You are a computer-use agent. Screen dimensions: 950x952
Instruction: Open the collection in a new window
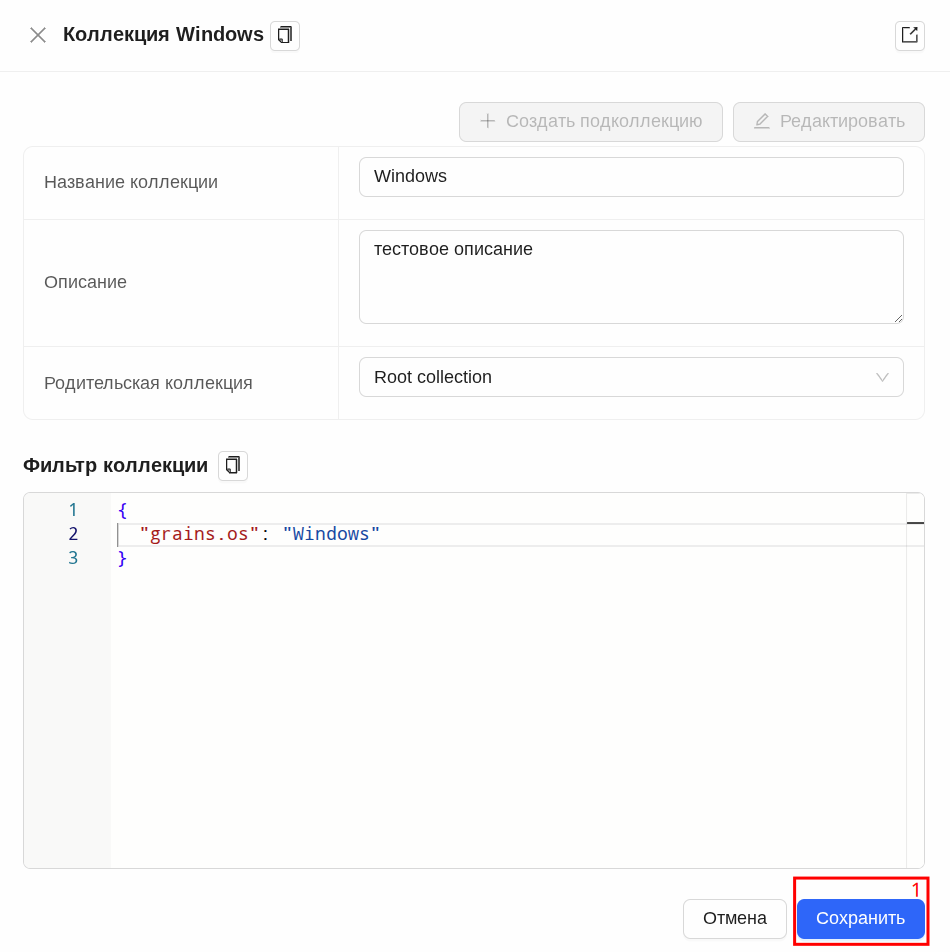tap(909, 35)
